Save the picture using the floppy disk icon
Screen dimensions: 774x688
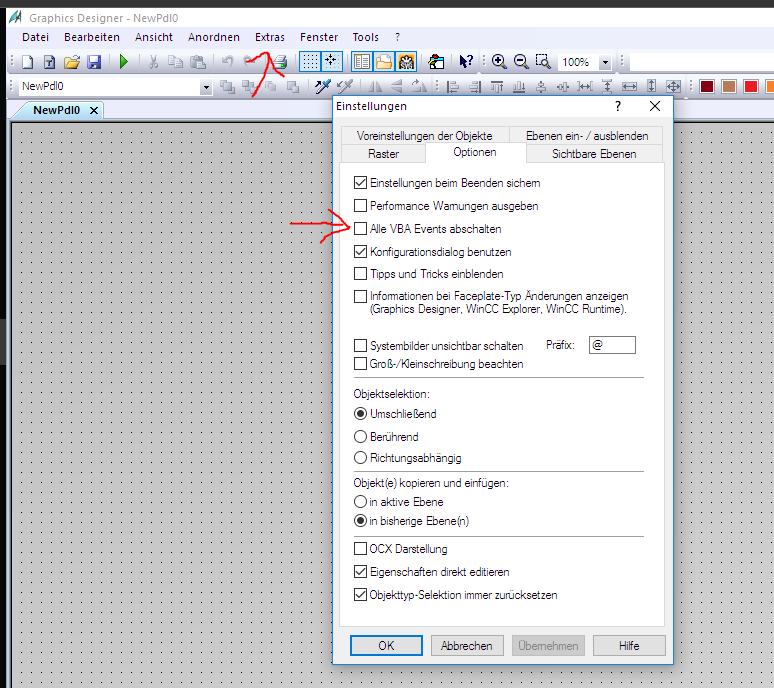(x=94, y=62)
